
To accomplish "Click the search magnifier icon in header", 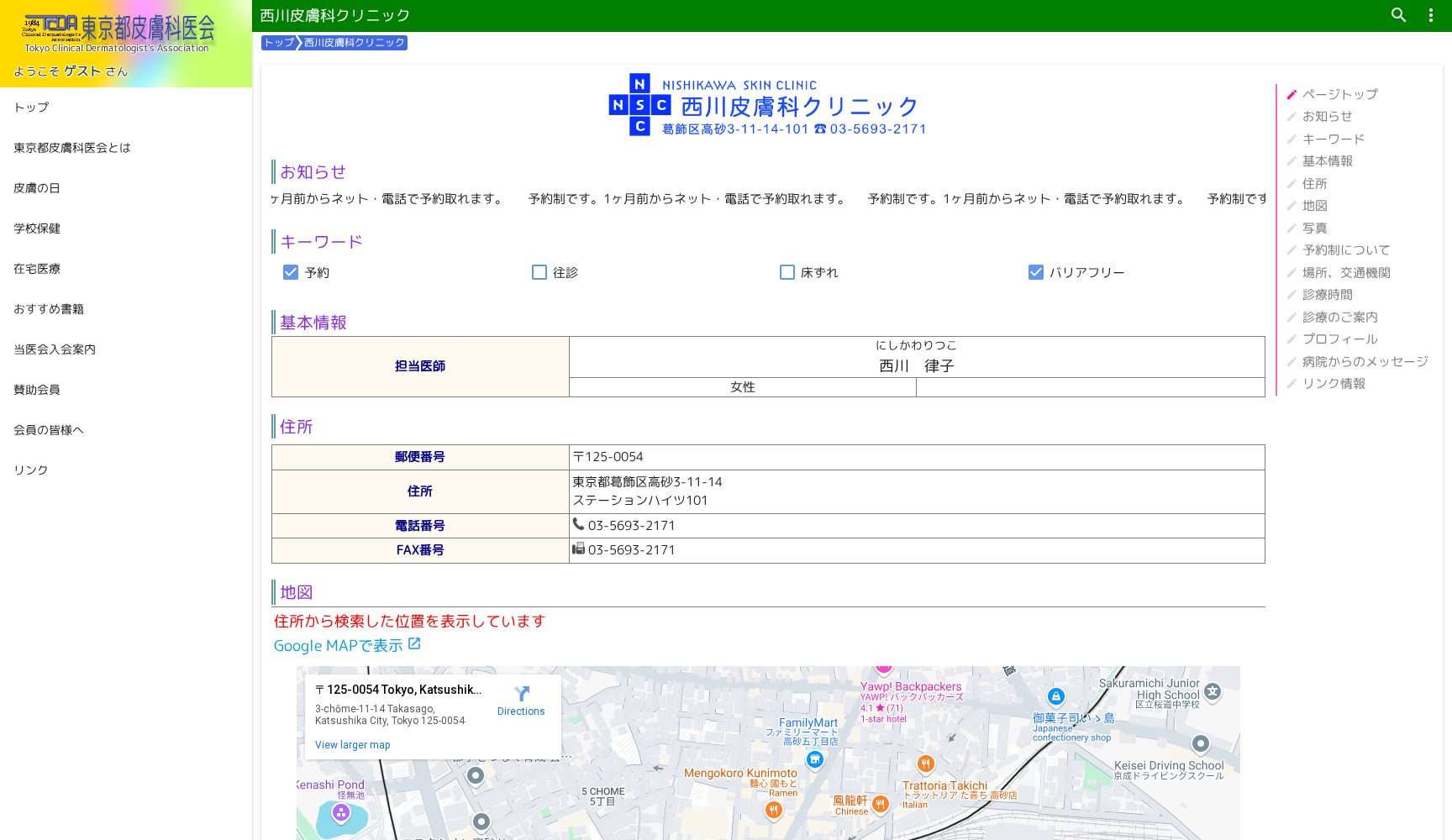I will click(x=1397, y=15).
